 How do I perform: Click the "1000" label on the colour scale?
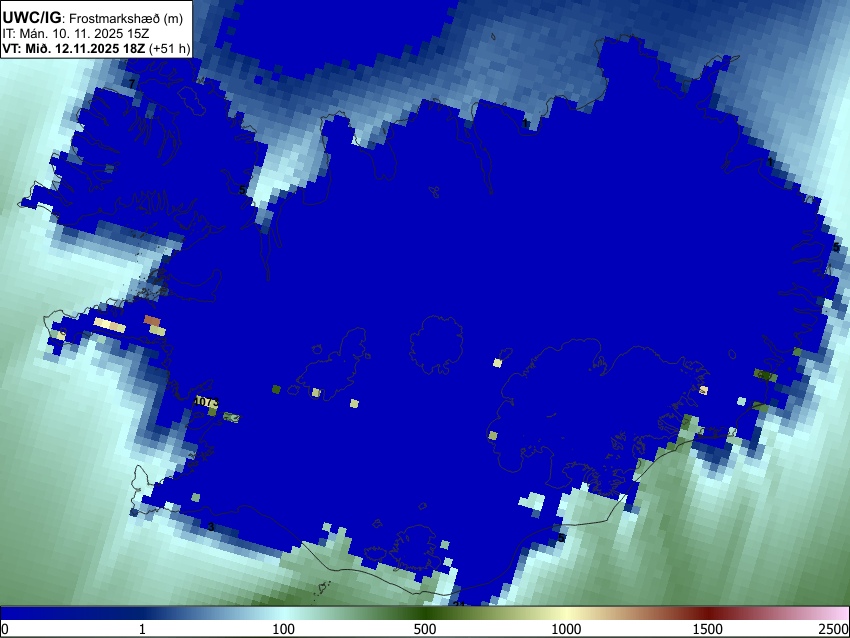(566, 629)
